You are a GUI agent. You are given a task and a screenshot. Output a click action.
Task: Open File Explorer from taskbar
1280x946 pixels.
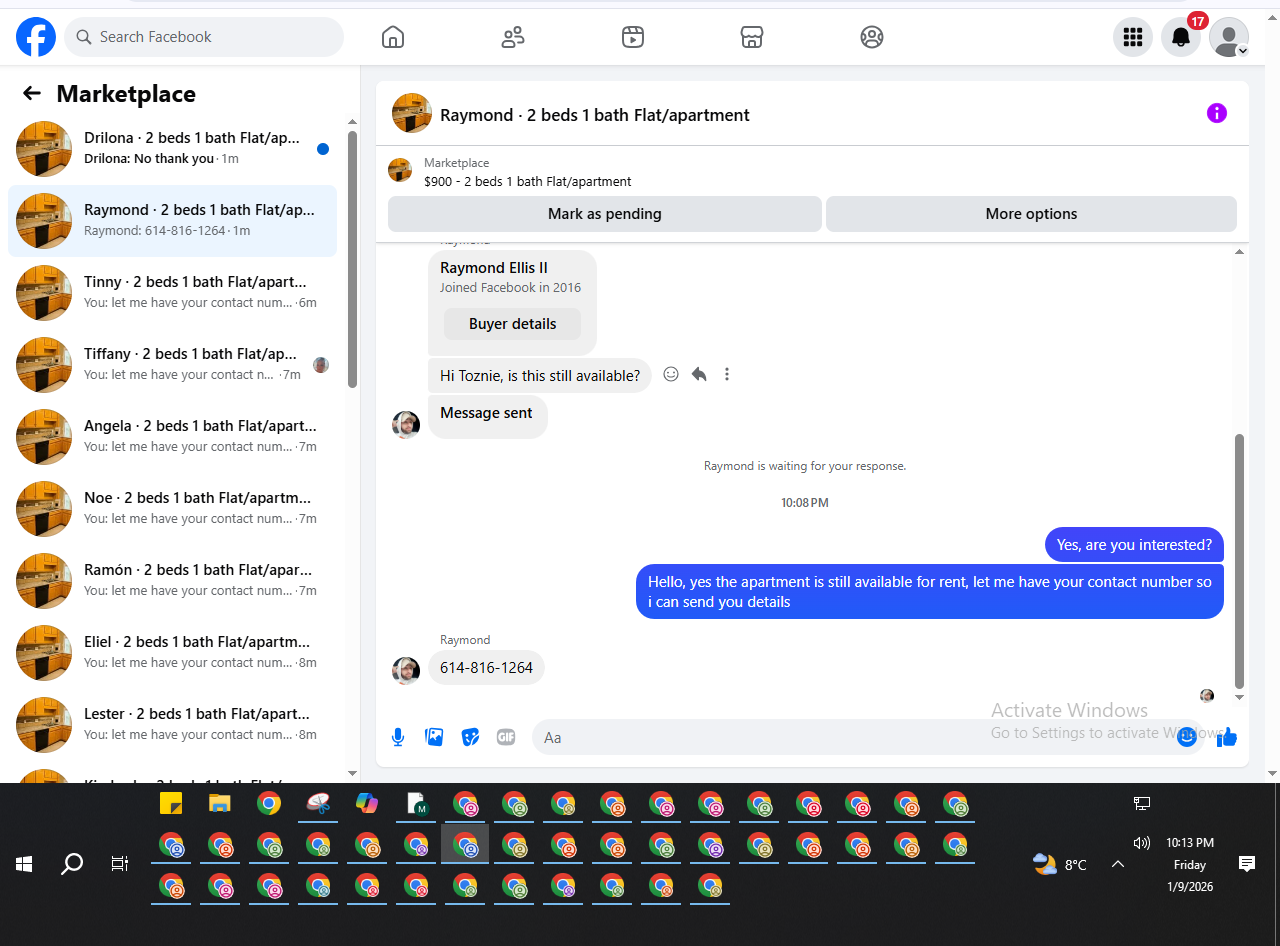pyautogui.click(x=220, y=803)
